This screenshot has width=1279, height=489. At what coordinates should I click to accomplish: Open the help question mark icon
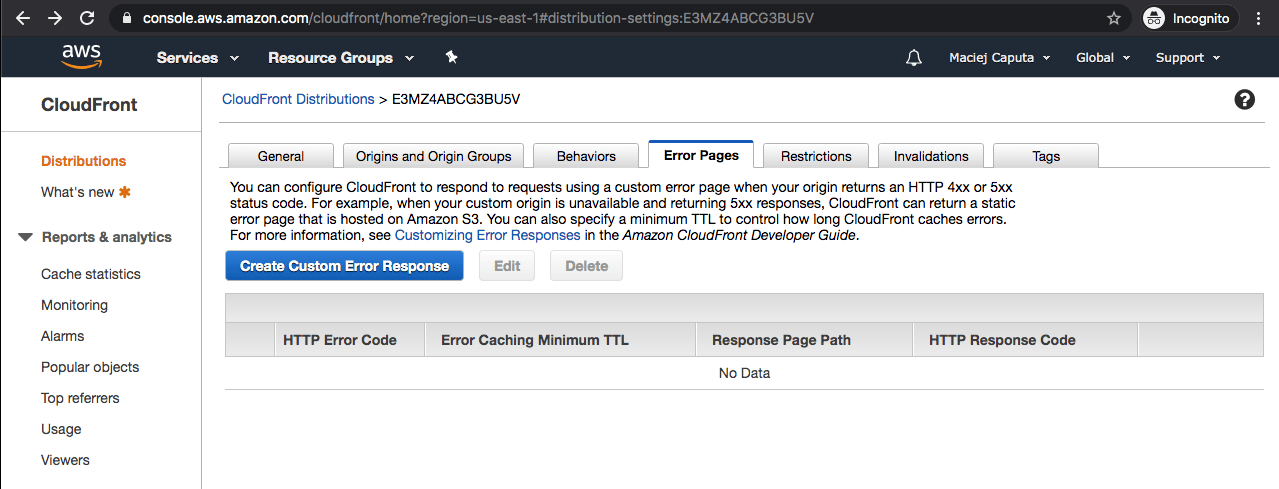coord(1245,100)
